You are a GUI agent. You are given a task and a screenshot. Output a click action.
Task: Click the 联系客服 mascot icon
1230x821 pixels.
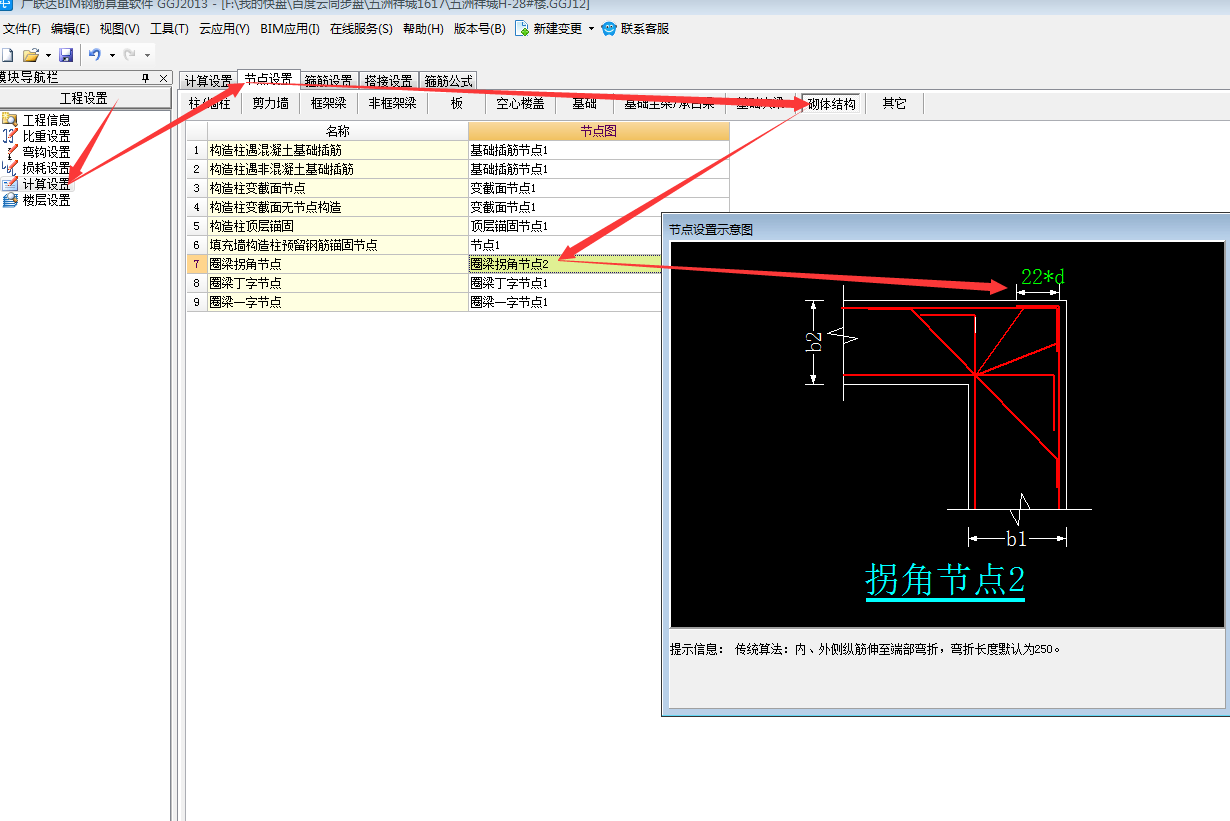[x=608, y=29]
